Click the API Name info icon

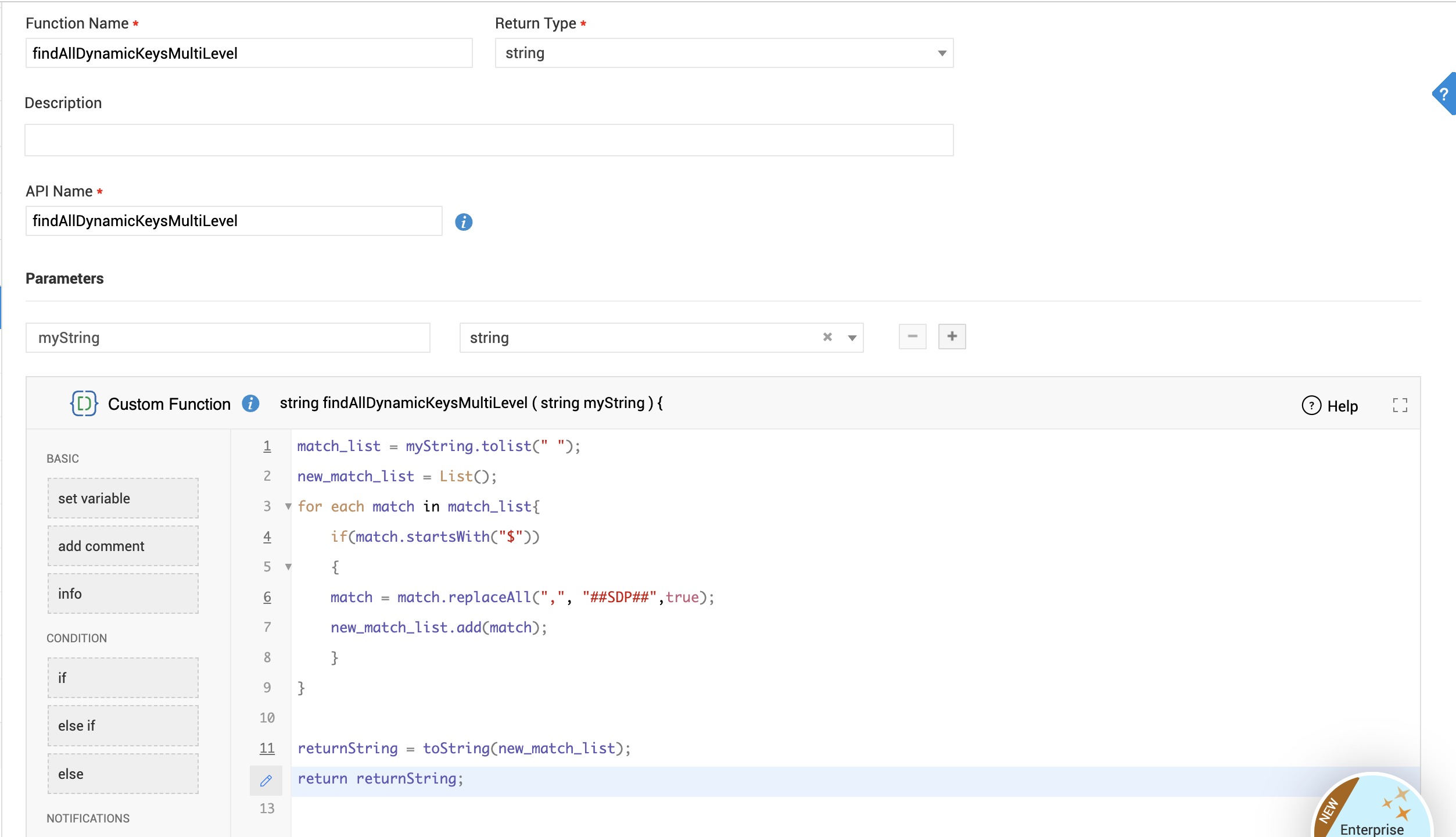(463, 221)
